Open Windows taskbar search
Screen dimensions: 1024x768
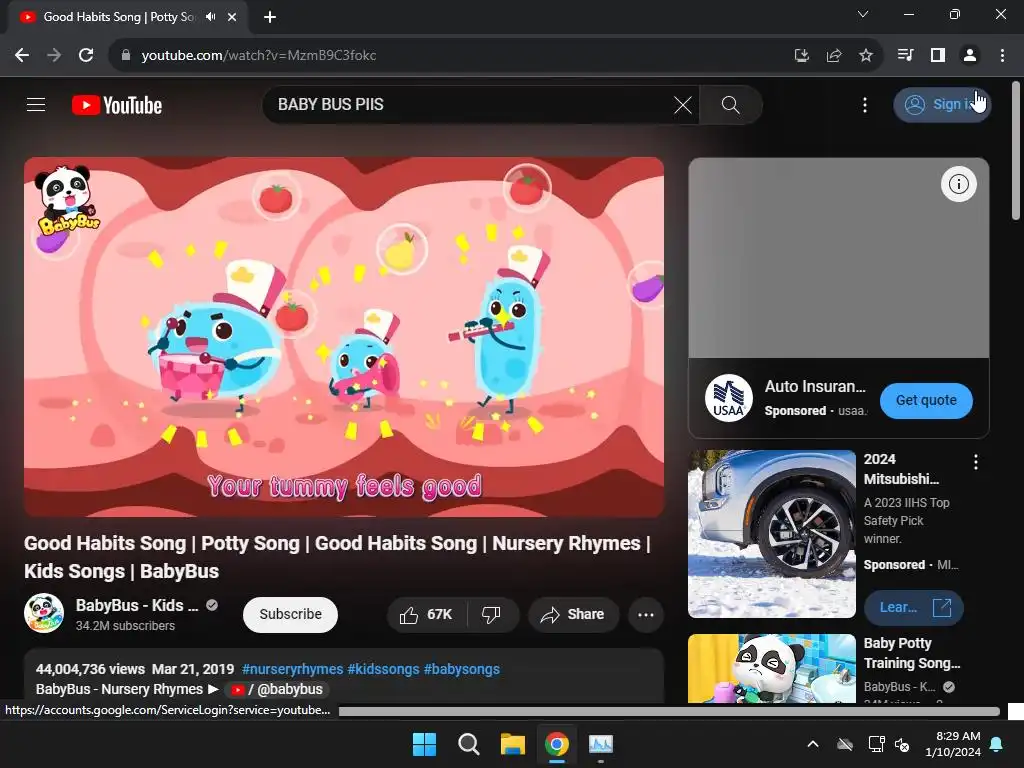click(x=468, y=744)
